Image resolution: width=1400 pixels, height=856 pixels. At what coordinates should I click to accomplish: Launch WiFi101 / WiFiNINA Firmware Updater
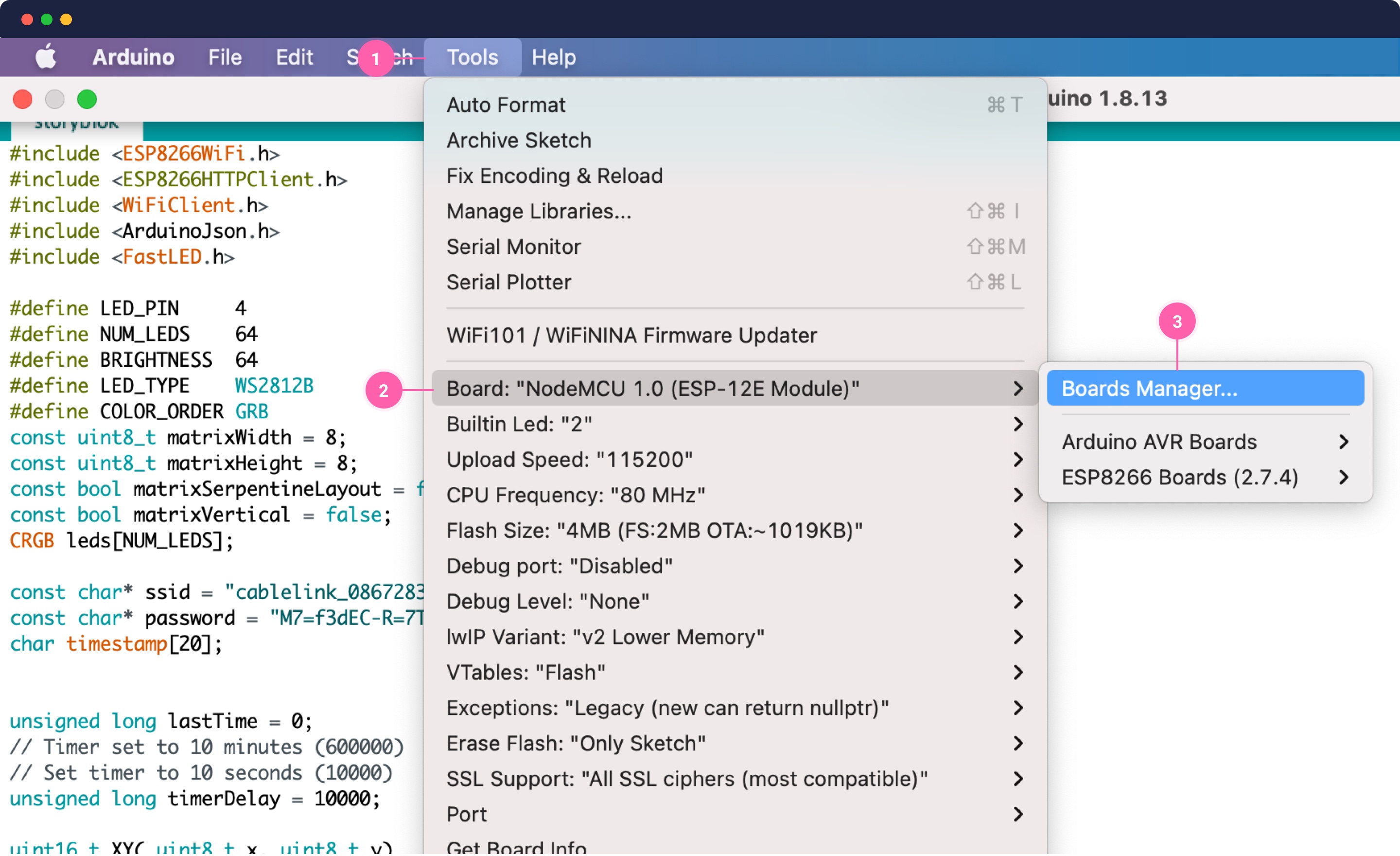tap(735, 336)
